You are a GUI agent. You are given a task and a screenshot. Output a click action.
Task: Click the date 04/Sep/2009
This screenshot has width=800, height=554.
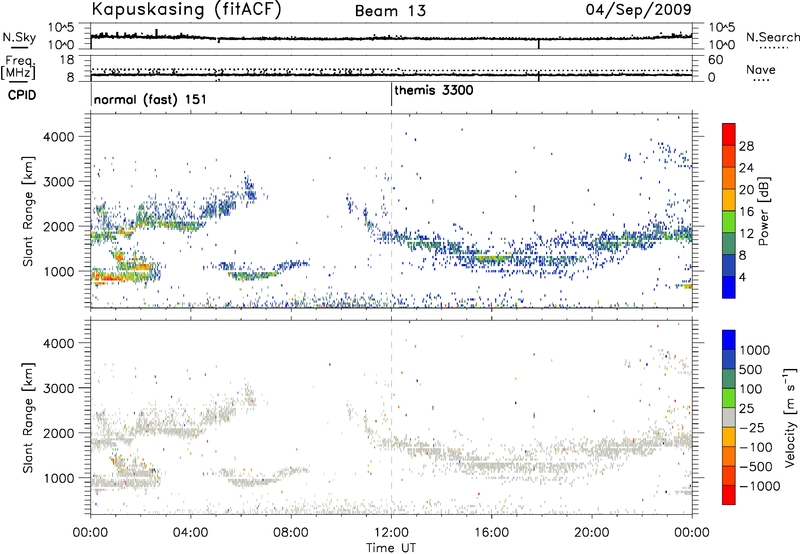(638, 10)
